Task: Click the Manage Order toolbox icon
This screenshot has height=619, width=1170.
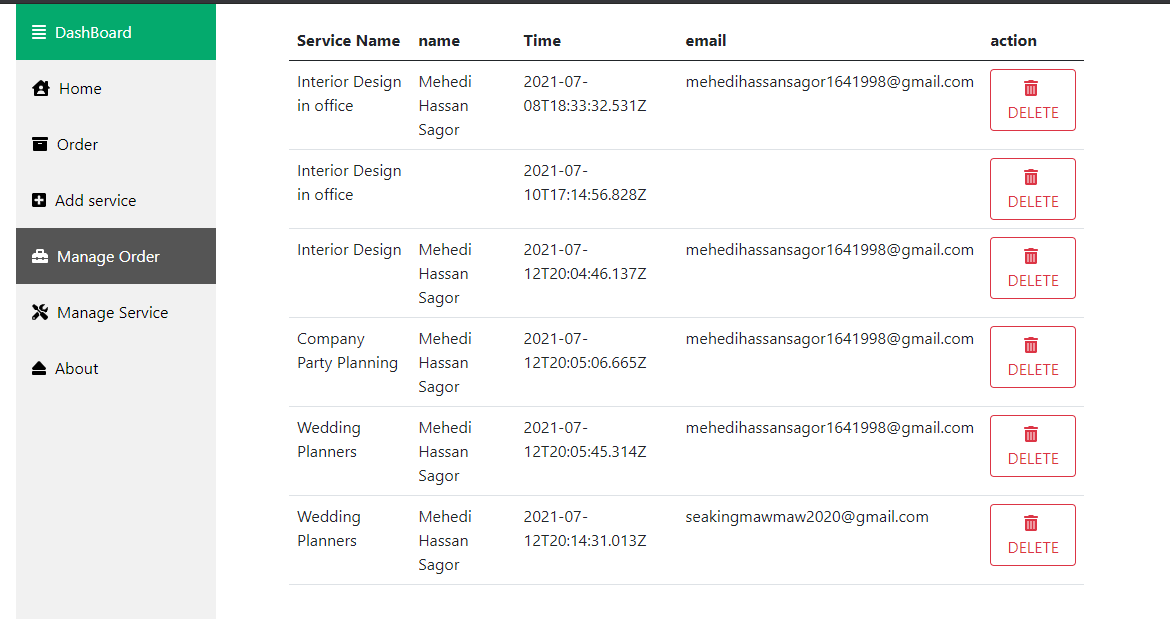Action: 40,256
